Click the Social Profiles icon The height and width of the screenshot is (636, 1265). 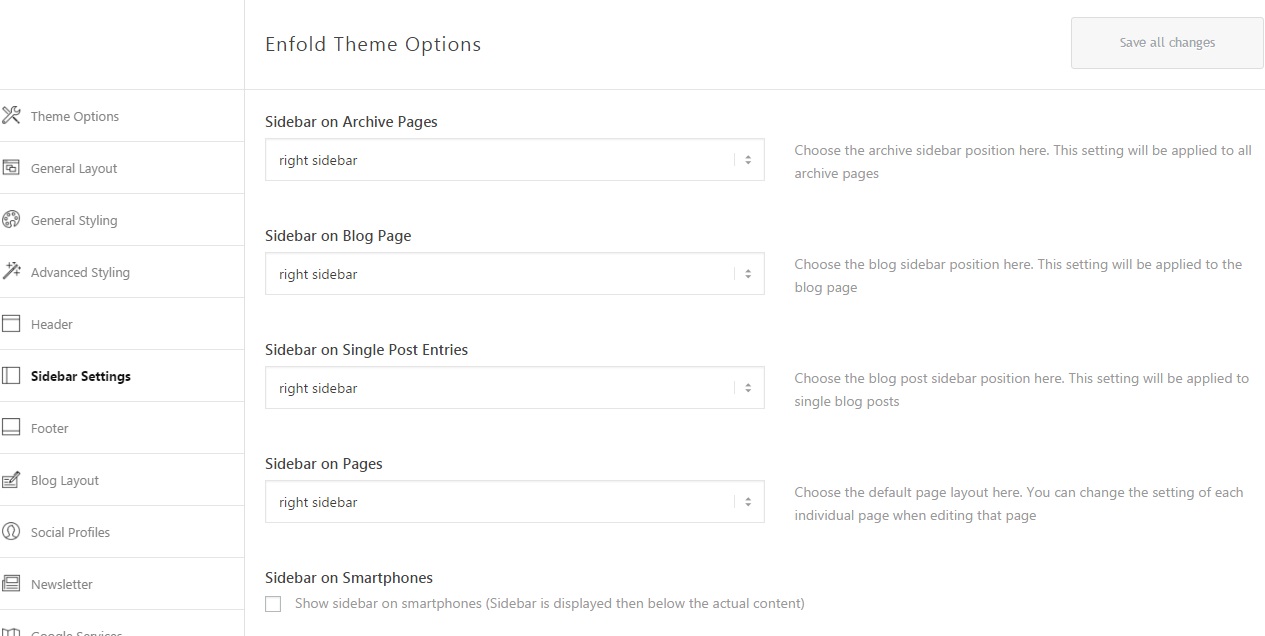coord(11,532)
